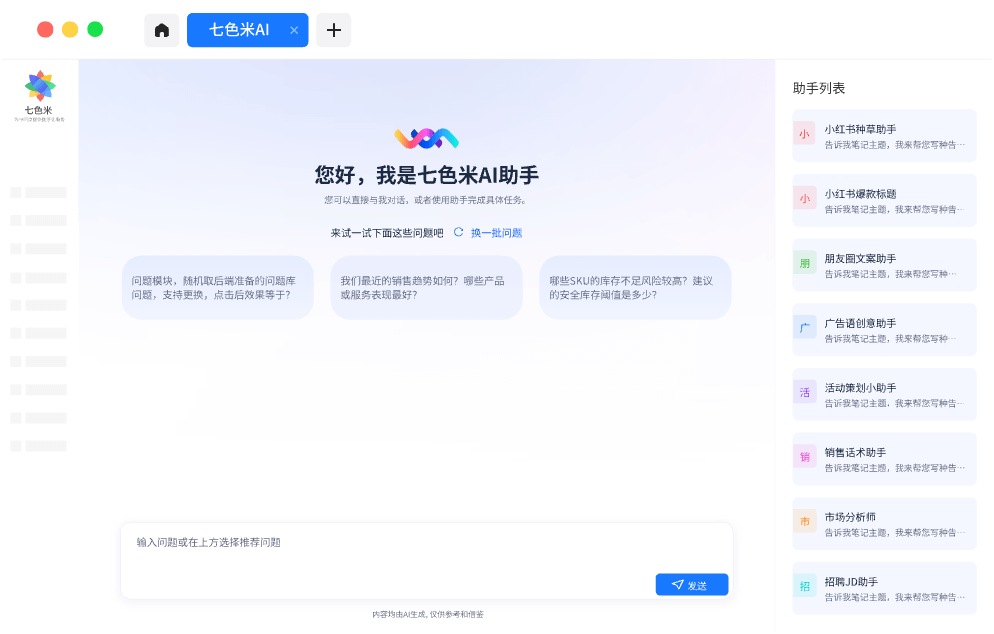Close the 七色米AI tab
Image resolution: width=994 pixels, height=634 pixels.
(294, 30)
